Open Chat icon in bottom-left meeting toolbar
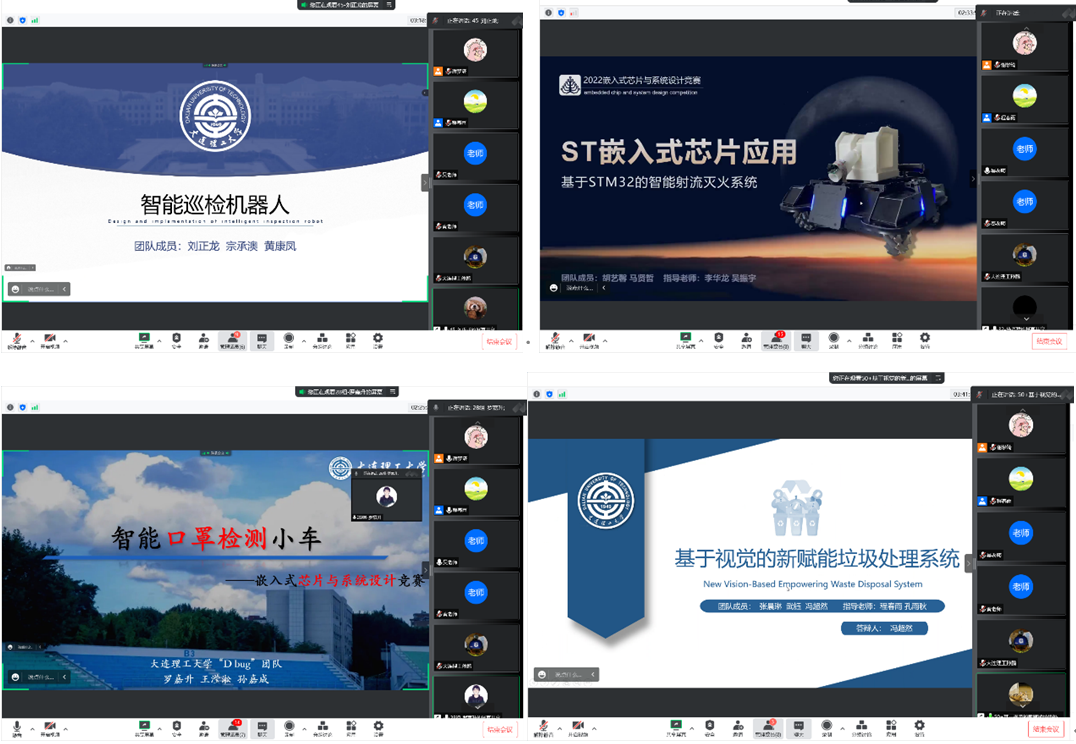 261,727
